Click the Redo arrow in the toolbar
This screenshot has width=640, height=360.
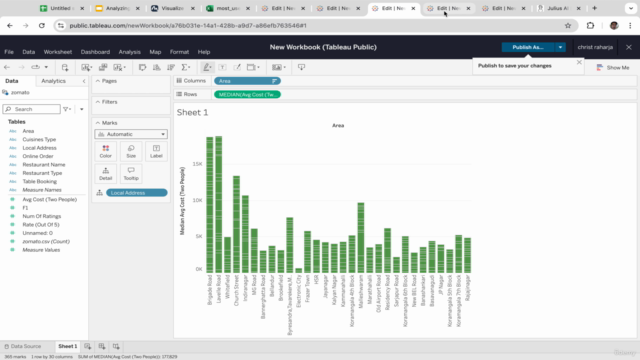[21, 67]
